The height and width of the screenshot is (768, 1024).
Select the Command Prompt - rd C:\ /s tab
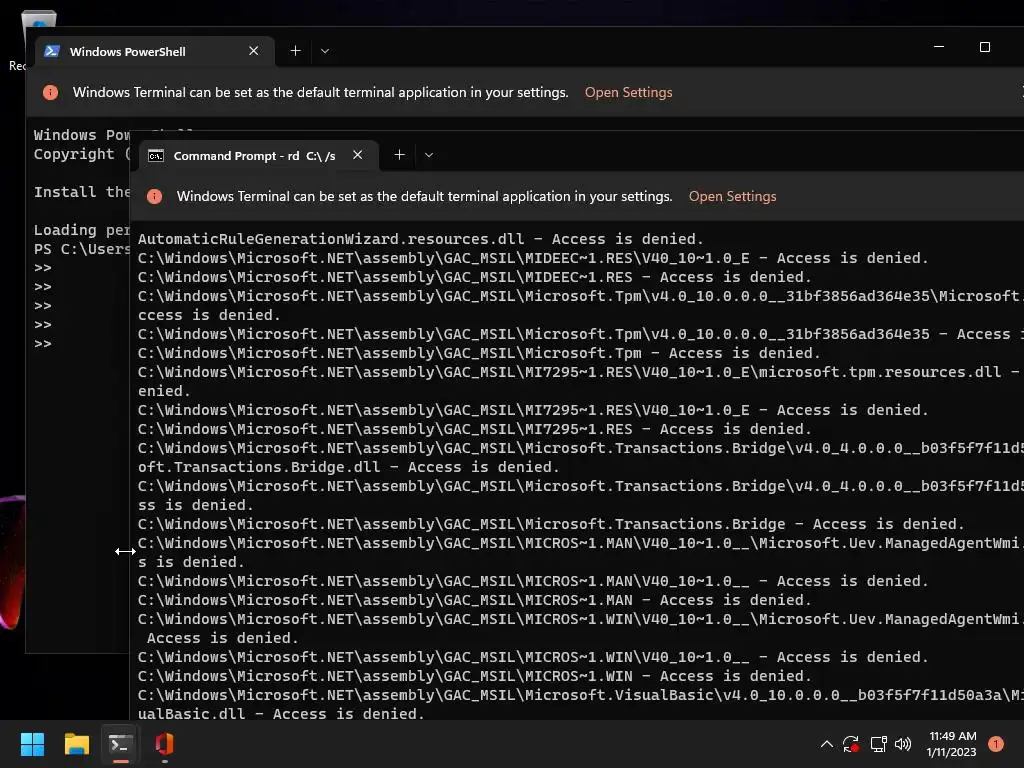[258, 155]
